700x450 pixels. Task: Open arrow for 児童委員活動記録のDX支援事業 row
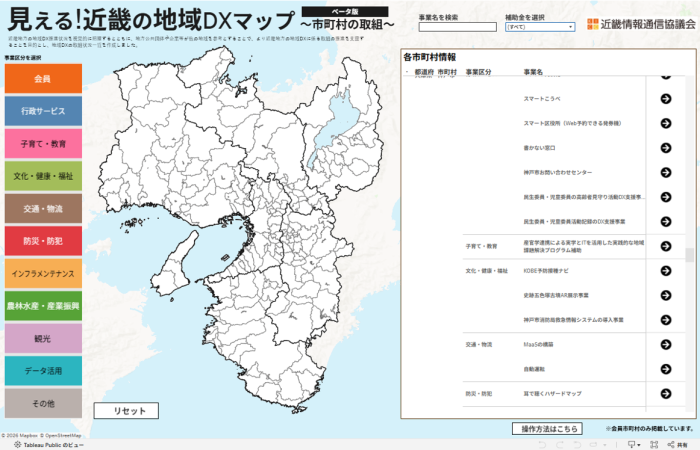pyautogui.click(x=666, y=221)
